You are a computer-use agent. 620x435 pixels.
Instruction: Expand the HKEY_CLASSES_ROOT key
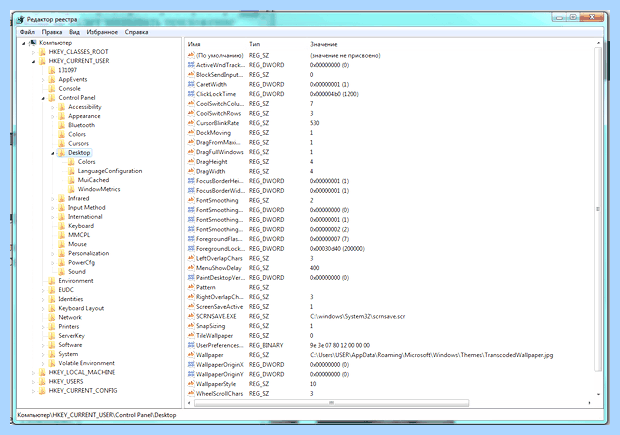tap(33, 52)
